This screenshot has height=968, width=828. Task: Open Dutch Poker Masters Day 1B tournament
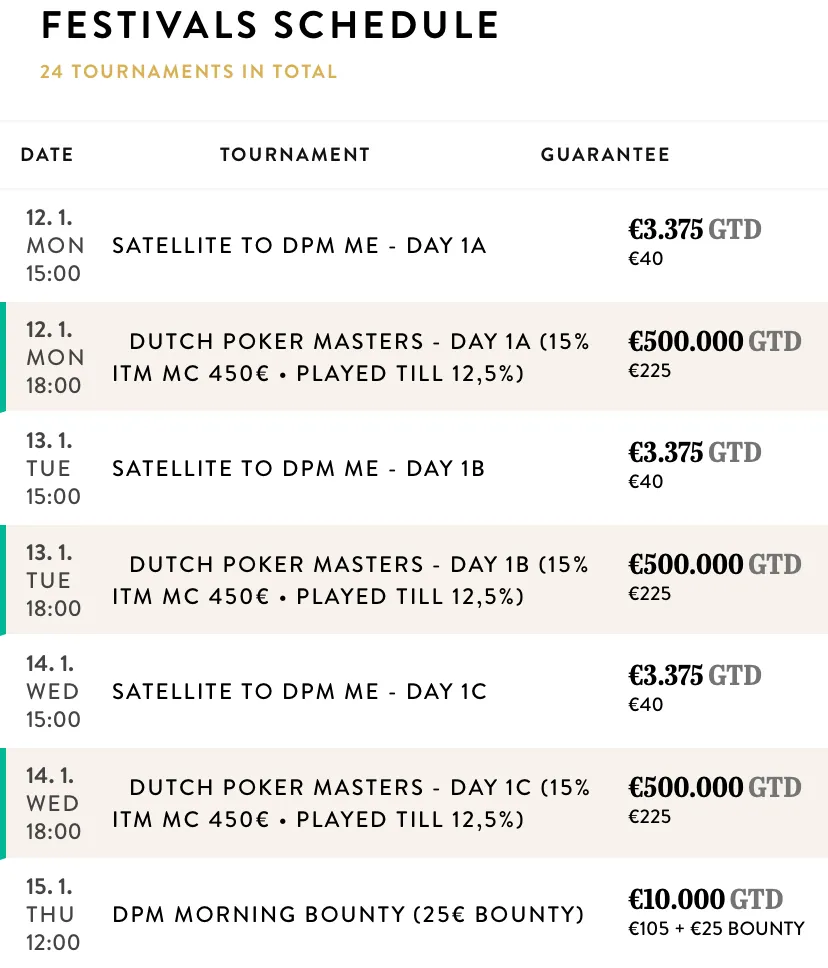click(x=350, y=581)
